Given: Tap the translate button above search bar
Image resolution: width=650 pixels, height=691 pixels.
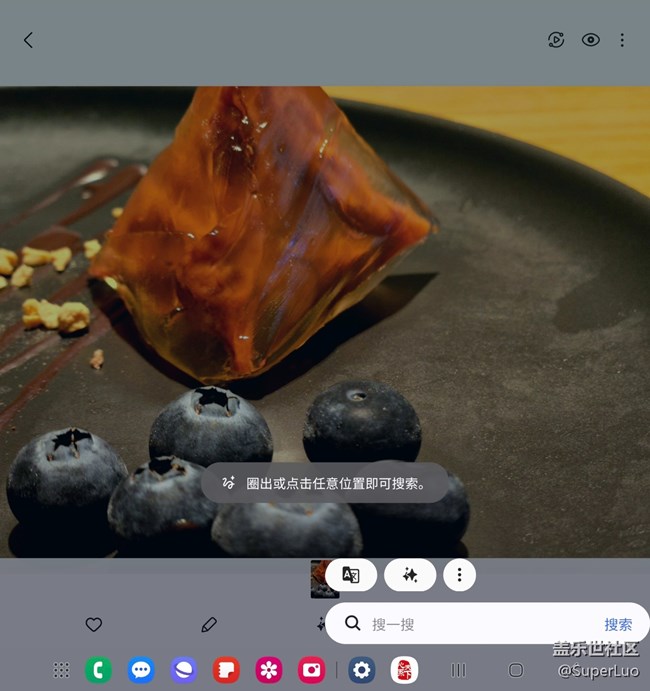Looking at the screenshot, I should pos(351,575).
